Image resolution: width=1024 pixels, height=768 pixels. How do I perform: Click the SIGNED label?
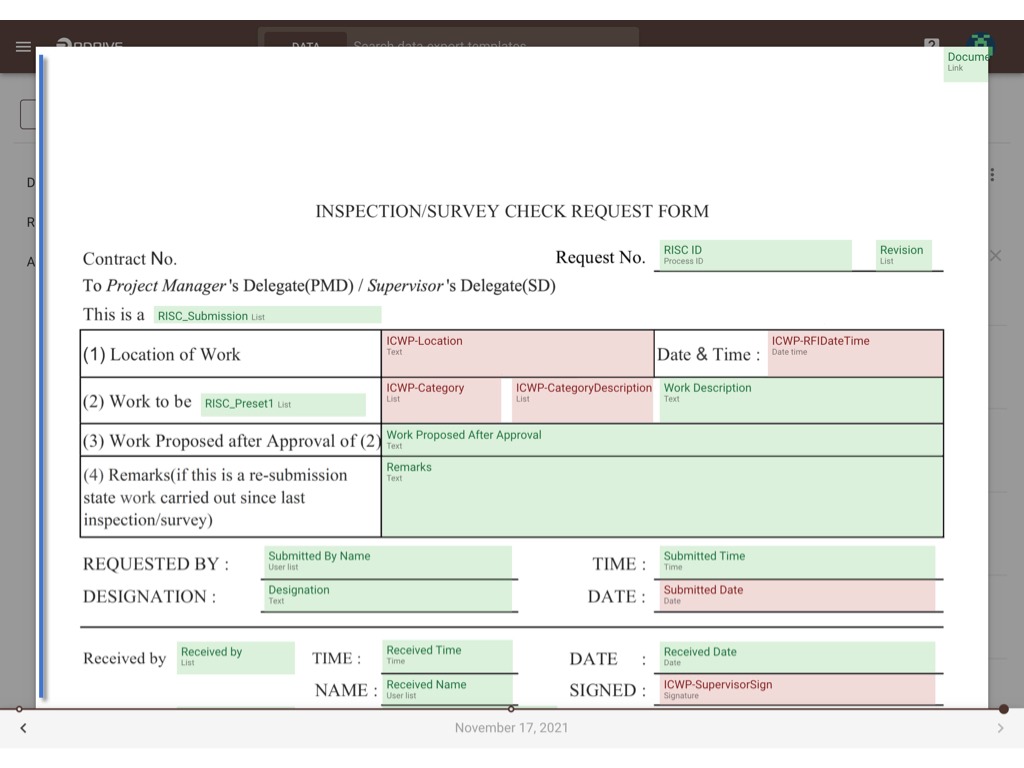coord(607,690)
